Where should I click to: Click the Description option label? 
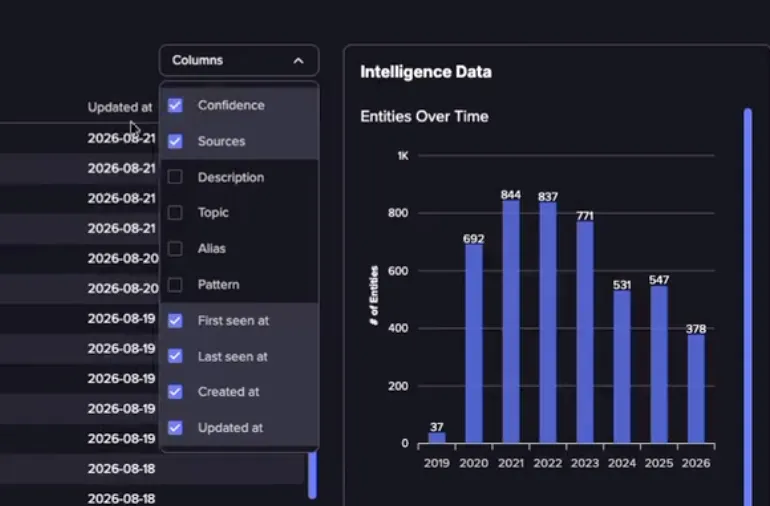(231, 177)
